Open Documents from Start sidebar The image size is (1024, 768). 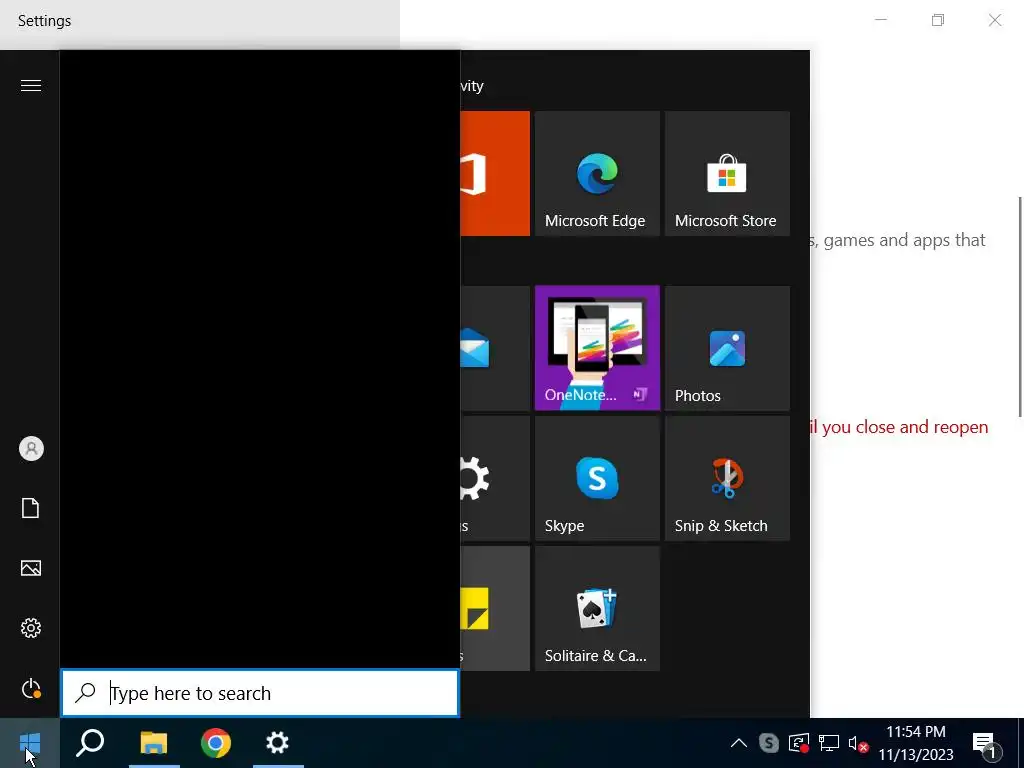click(x=31, y=508)
